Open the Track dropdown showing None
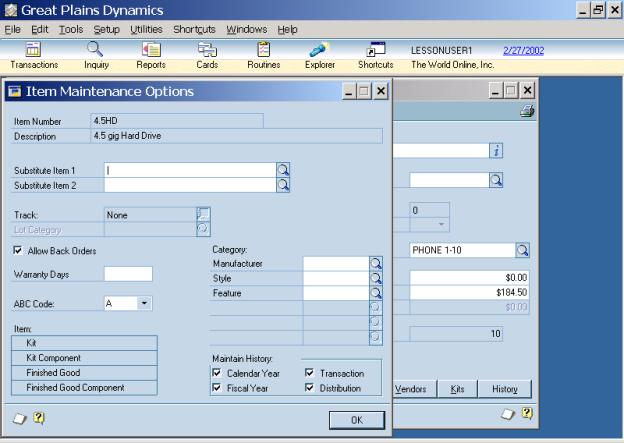 (203, 215)
